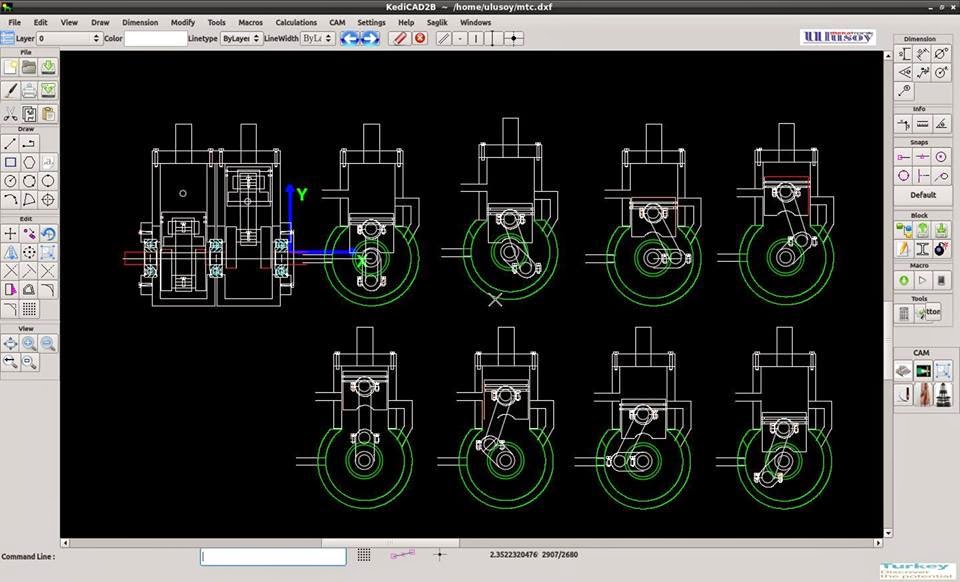Open the CAM menu
This screenshot has width=960, height=582.
337,22
